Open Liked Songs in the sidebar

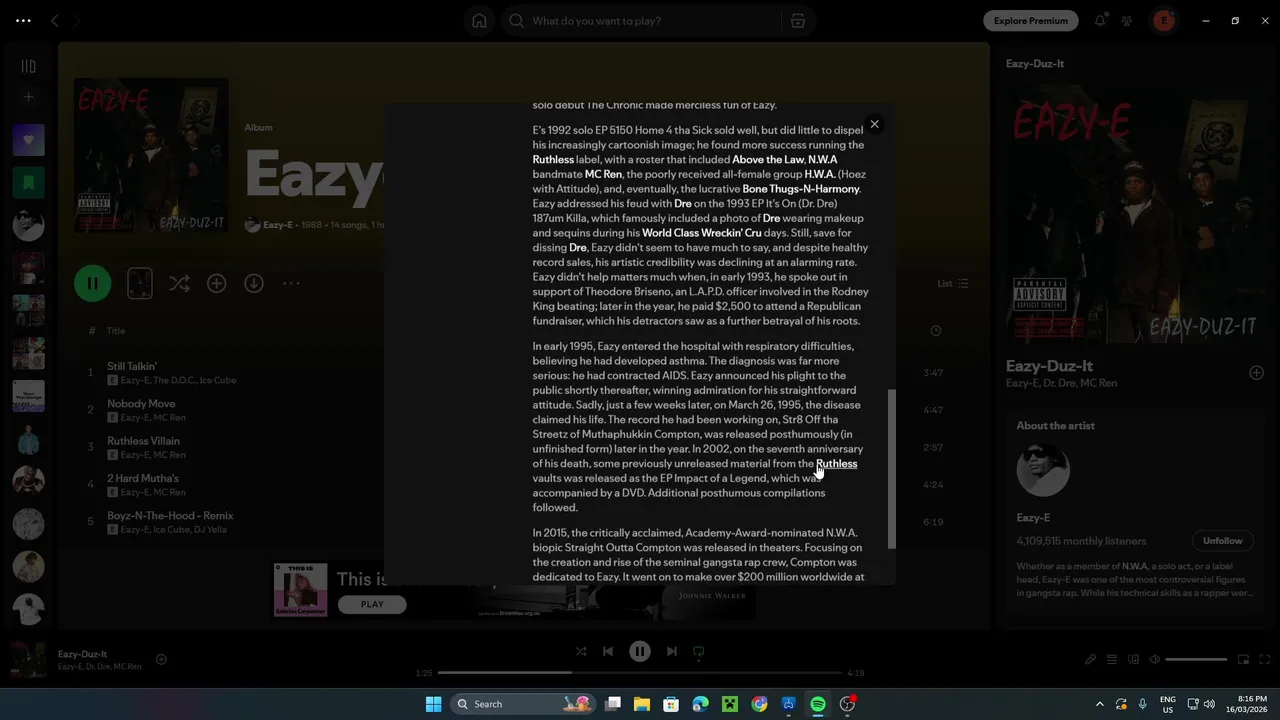click(x=28, y=140)
